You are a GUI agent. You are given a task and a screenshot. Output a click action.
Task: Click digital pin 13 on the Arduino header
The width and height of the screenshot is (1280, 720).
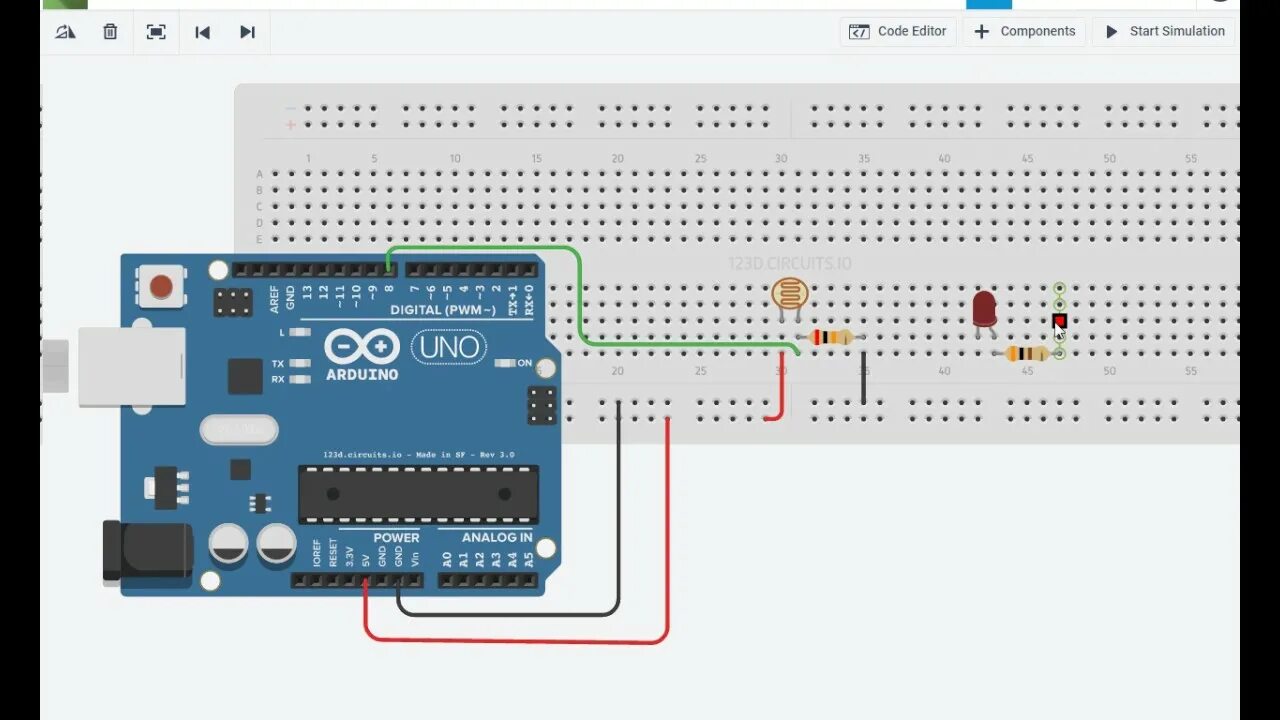tap(307, 270)
